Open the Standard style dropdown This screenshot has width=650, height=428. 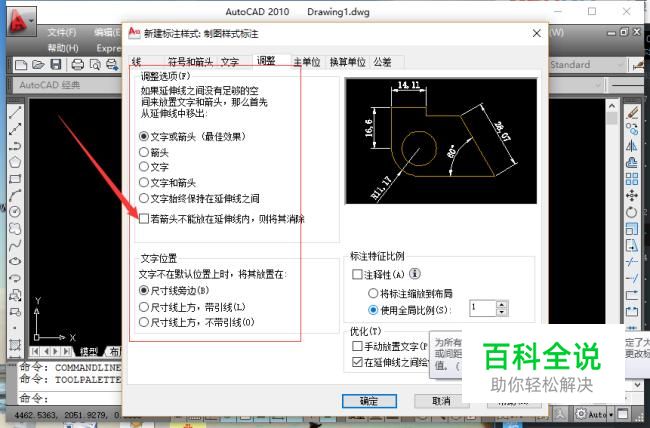click(586, 65)
